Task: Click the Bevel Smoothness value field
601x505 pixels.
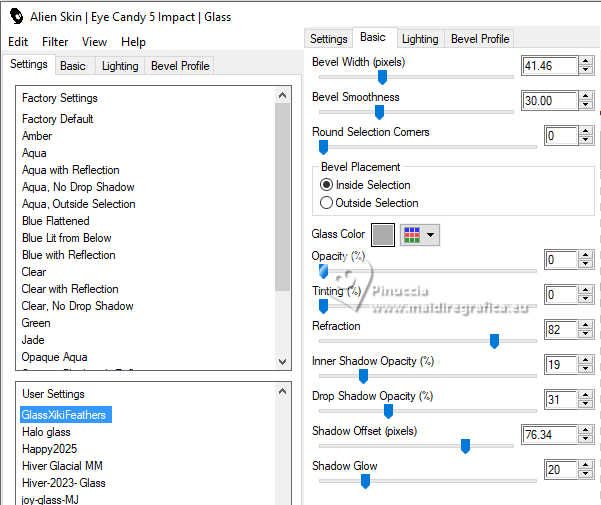Action: point(550,101)
